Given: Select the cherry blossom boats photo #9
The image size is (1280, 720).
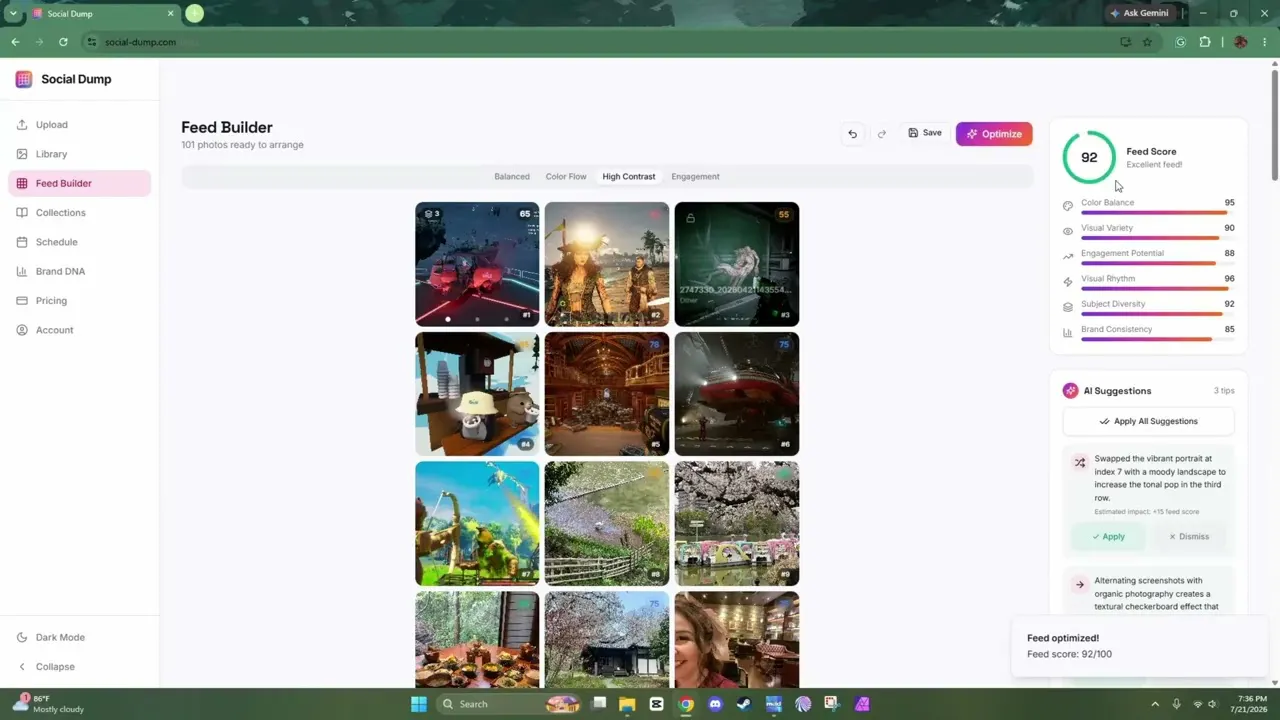Looking at the screenshot, I should point(737,524).
